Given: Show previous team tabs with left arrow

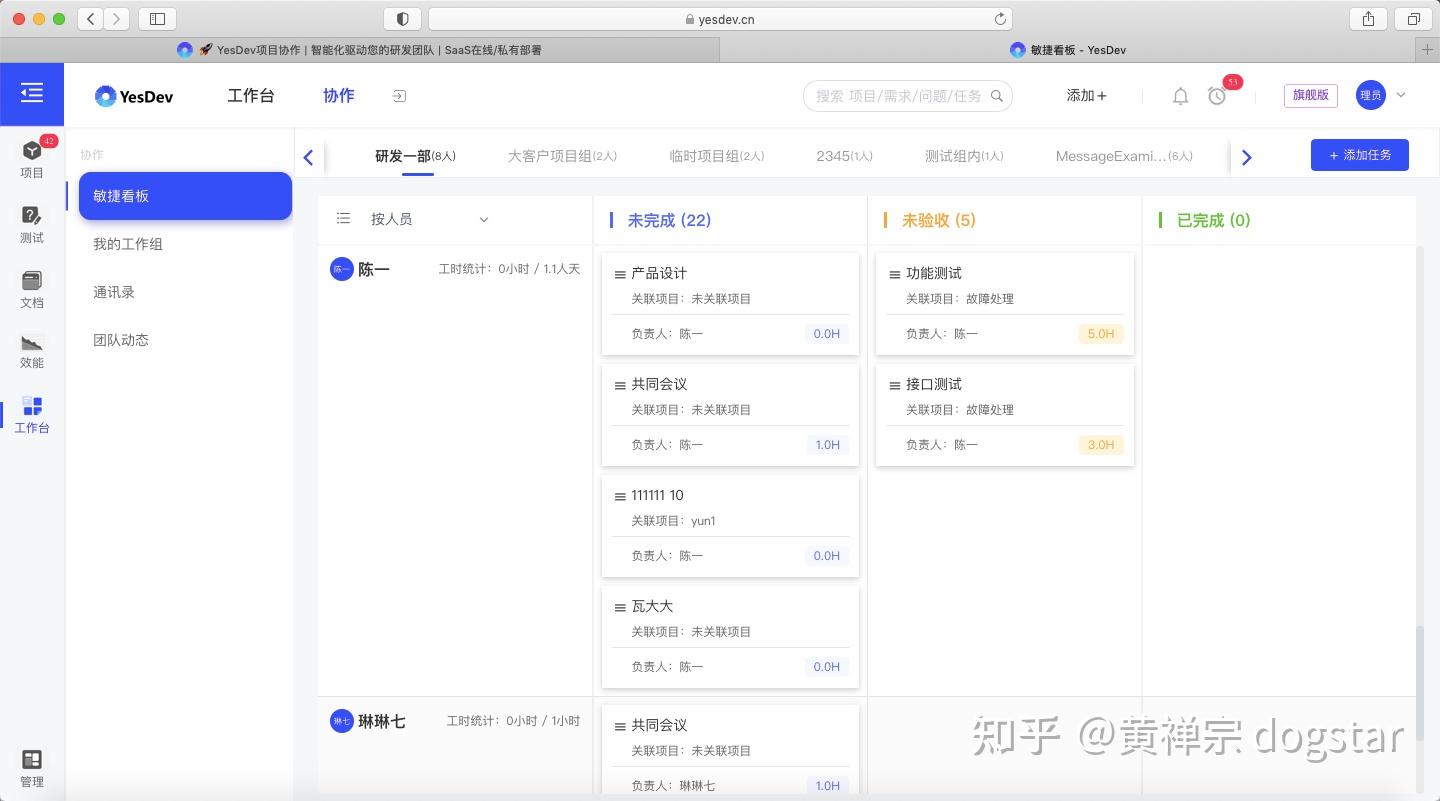Looking at the screenshot, I should [308, 157].
